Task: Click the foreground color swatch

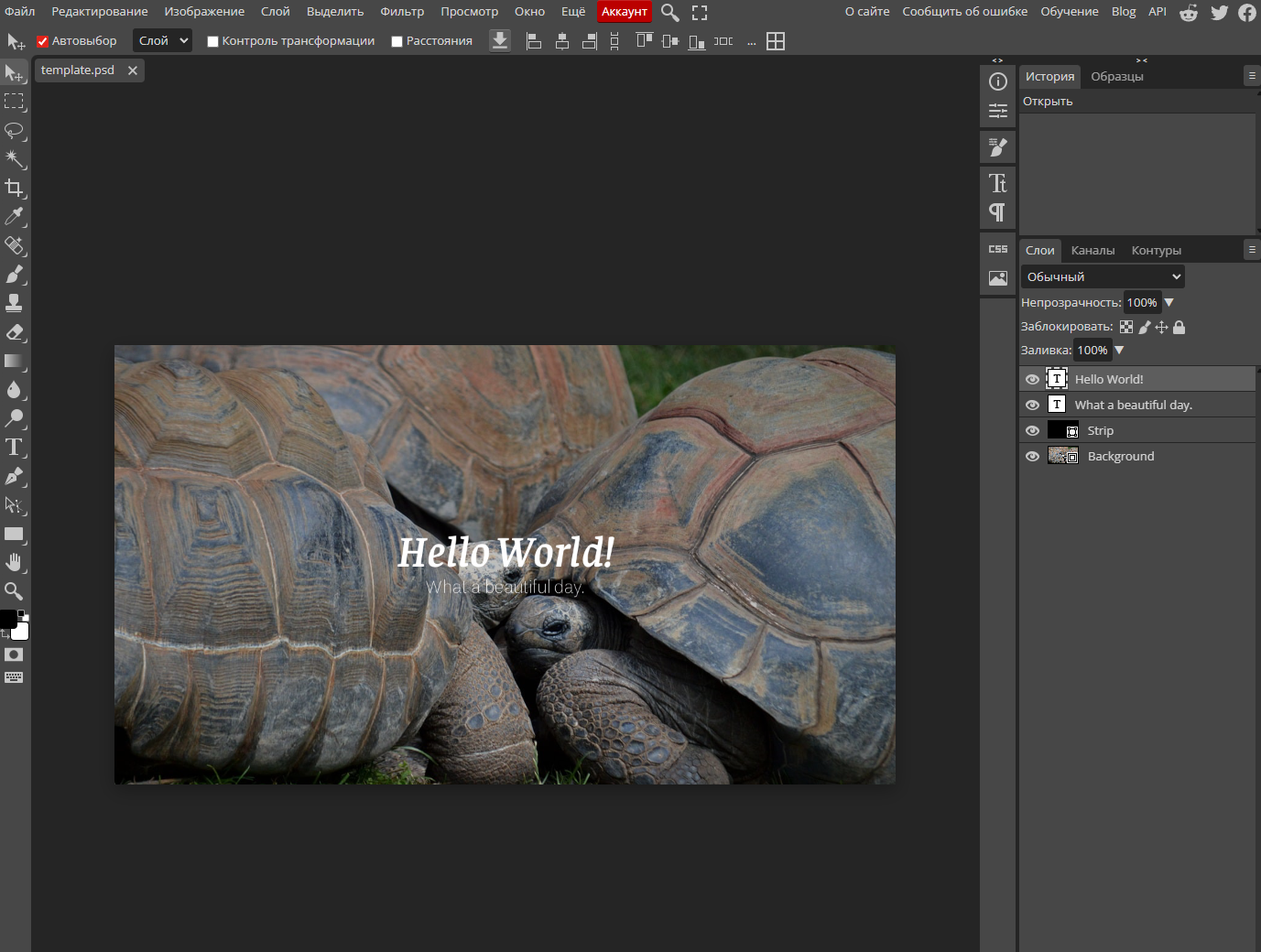Action: [x=8, y=620]
